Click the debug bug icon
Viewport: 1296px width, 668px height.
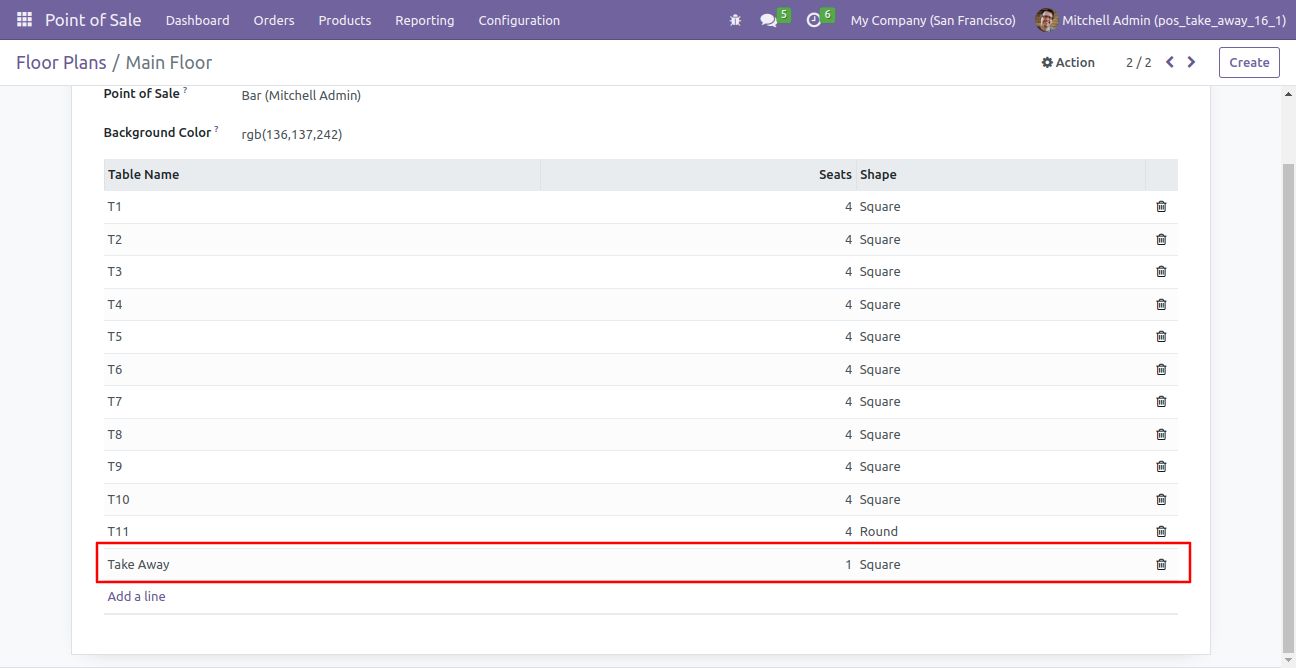tap(736, 20)
